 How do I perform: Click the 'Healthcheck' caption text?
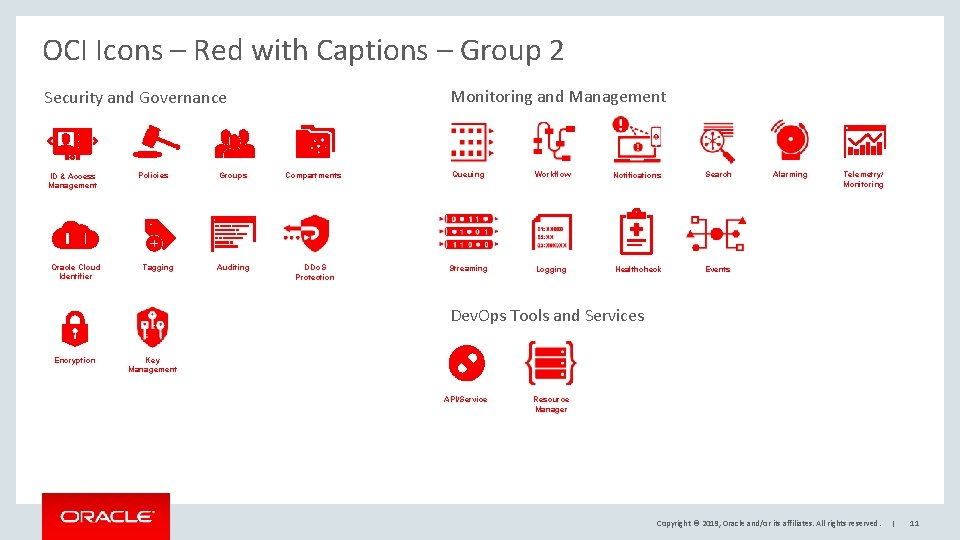click(x=638, y=269)
